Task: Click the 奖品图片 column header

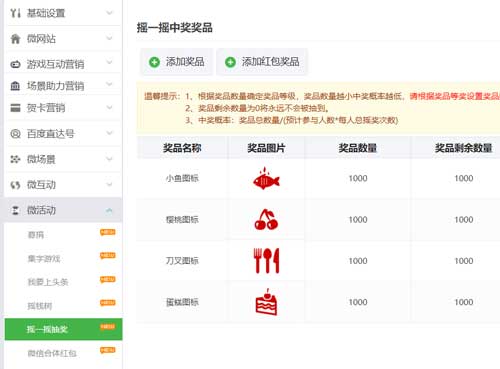Action: 266,148
